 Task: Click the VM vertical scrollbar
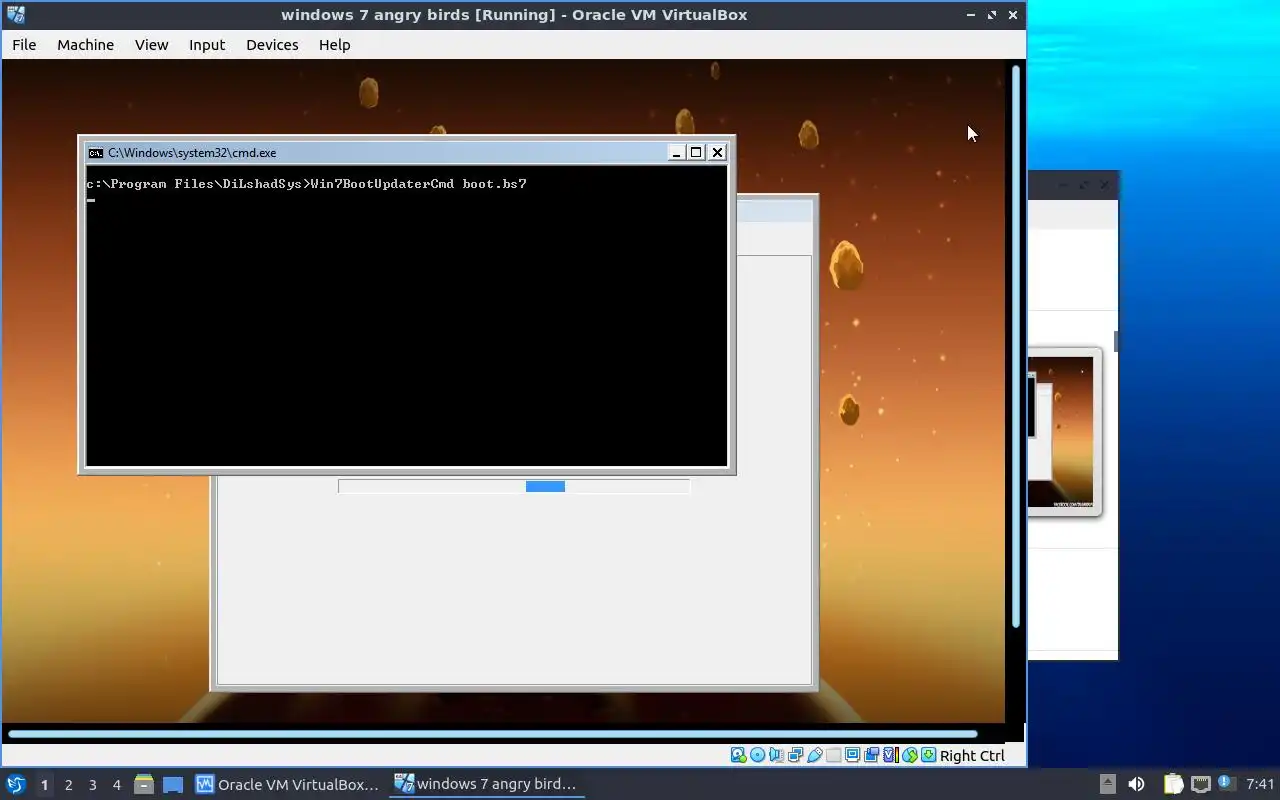1016,346
